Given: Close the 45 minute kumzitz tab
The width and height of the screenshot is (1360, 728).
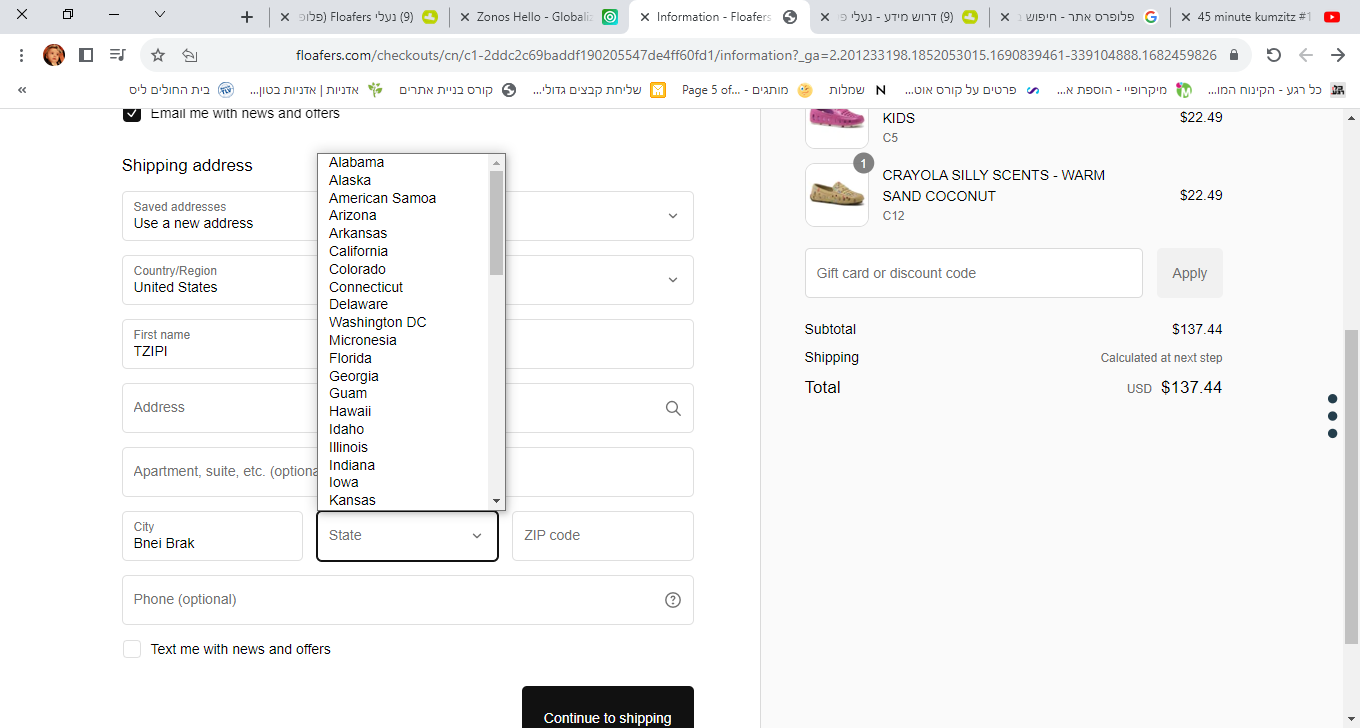Looking at the screenshot, I should [1186, 17].
